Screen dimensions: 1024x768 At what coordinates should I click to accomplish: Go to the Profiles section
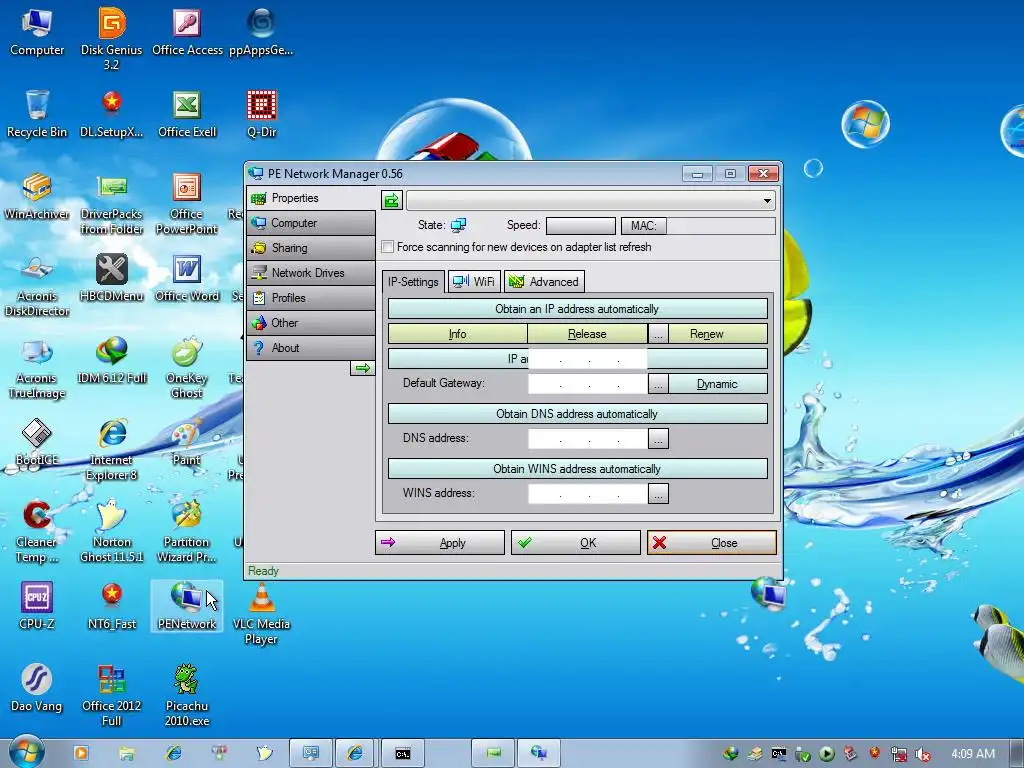pos(311,298)
